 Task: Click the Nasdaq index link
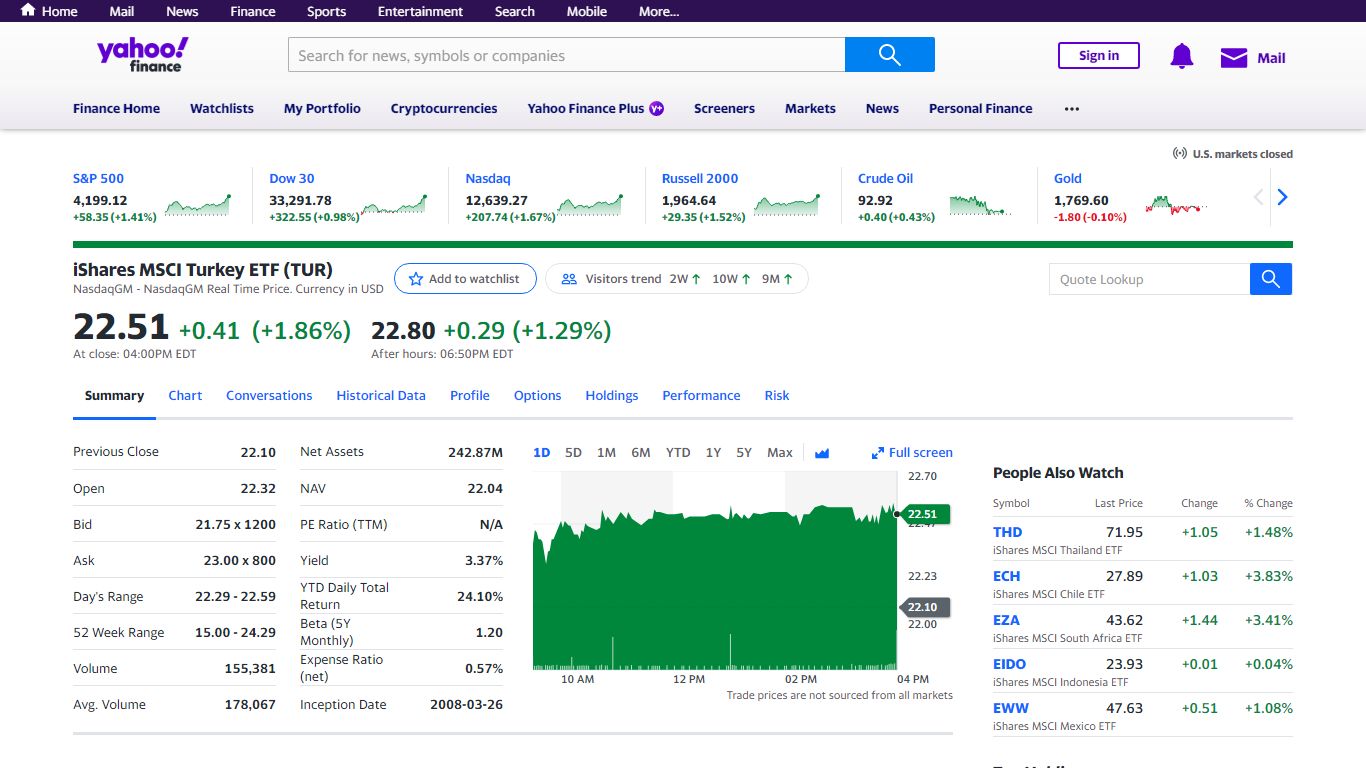(x=488, y=178)
